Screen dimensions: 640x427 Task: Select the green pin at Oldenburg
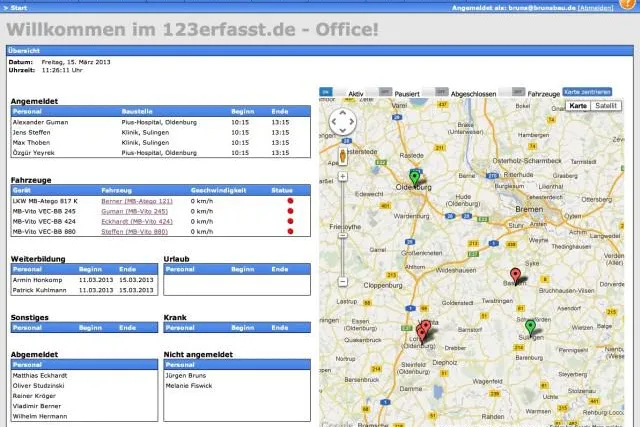point(415,178)
